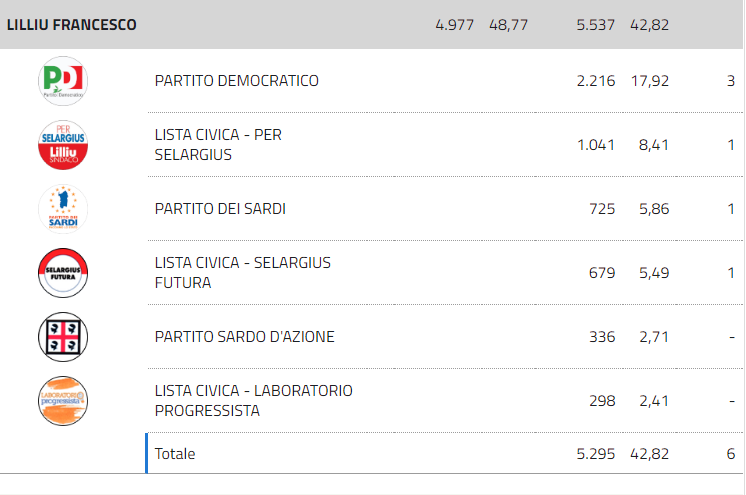The image size is (746, 495).
Task: Click the Totale row label
Action: 175,454
